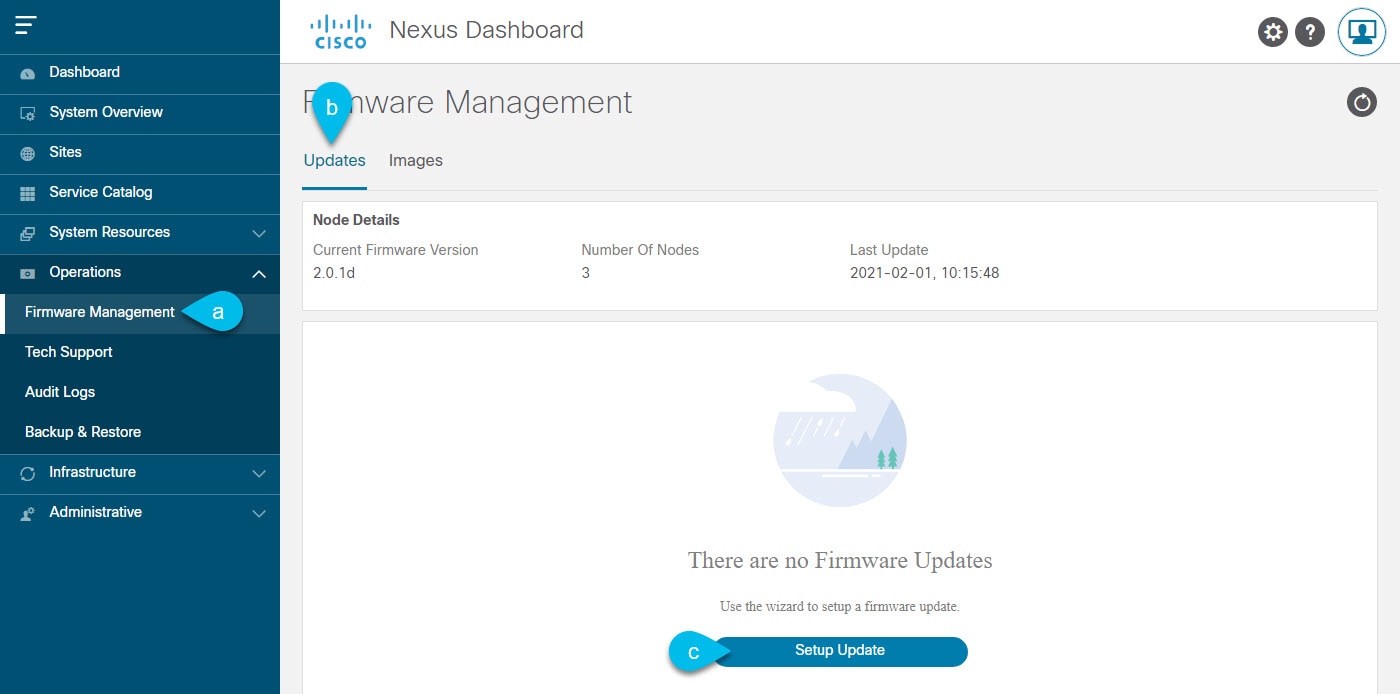Open the user profile avatar
This screenshot has height=694, width=1400.
tap(1361, 31)
